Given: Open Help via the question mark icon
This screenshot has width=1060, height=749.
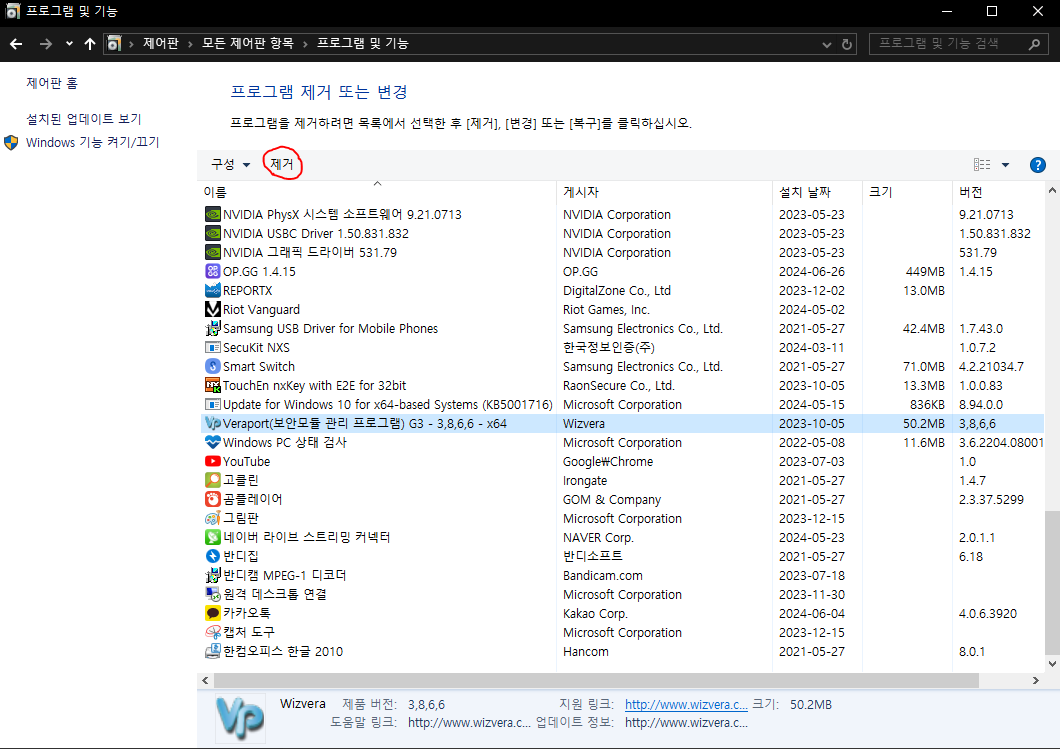Looking at the screenshot, I should tap(1037, 164).
